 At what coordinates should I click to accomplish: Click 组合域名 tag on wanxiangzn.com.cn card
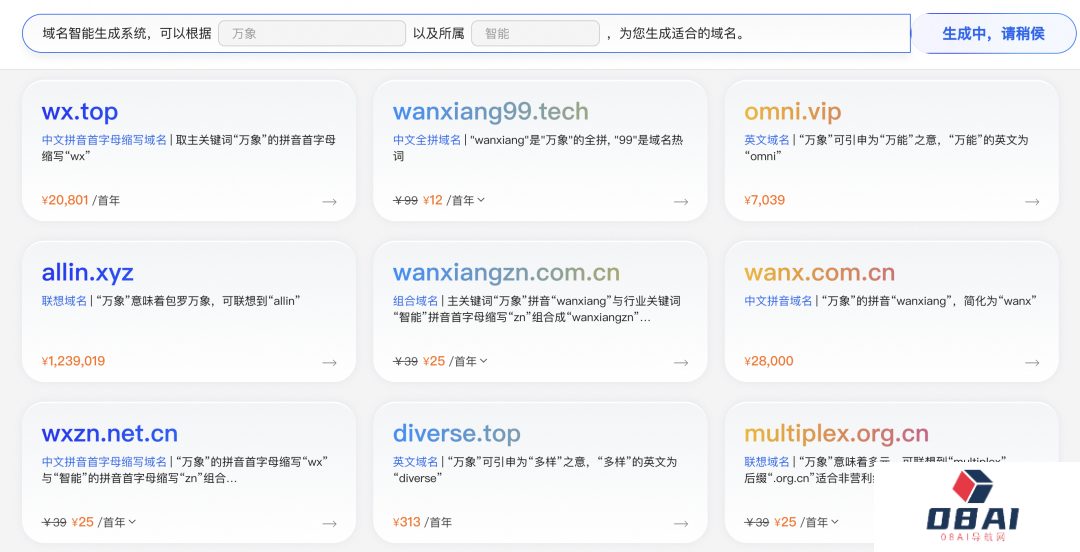(x=415, y=301)
